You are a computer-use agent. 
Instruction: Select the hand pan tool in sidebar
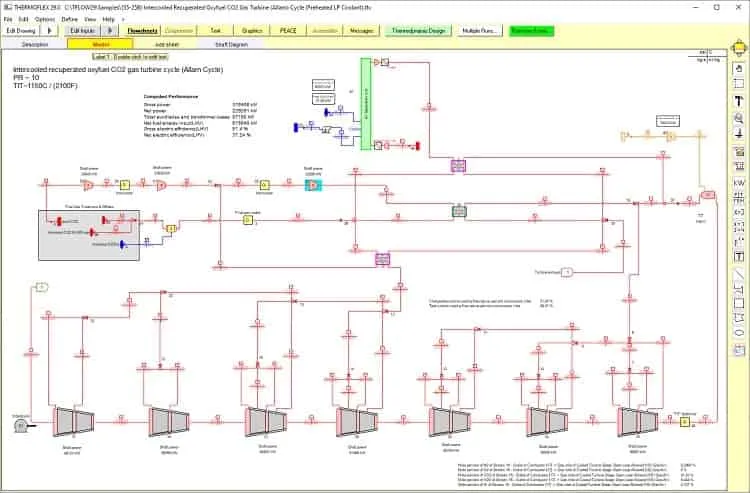[739, 68]
